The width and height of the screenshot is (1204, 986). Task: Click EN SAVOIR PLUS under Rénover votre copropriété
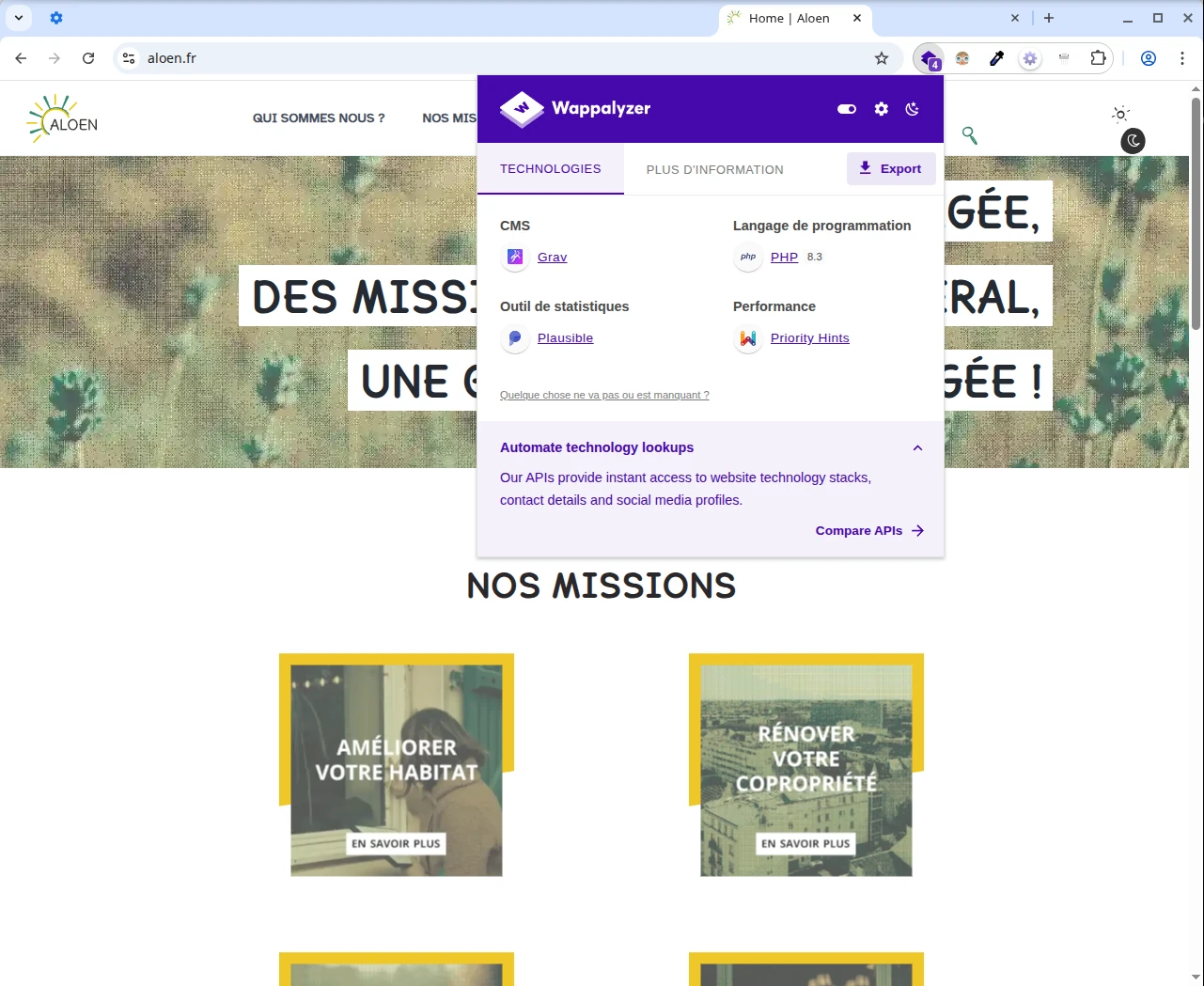[805, 844]
